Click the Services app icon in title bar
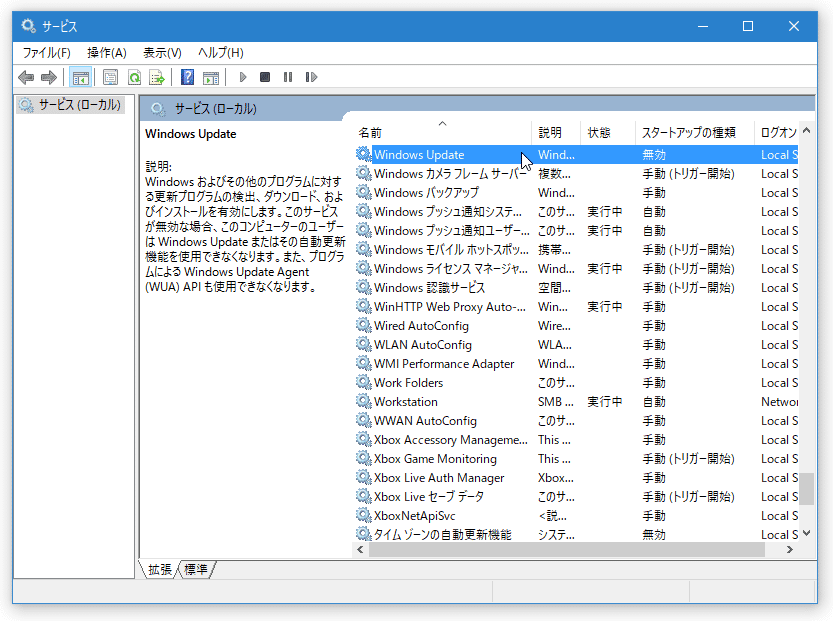 click(x=28, y=25)
